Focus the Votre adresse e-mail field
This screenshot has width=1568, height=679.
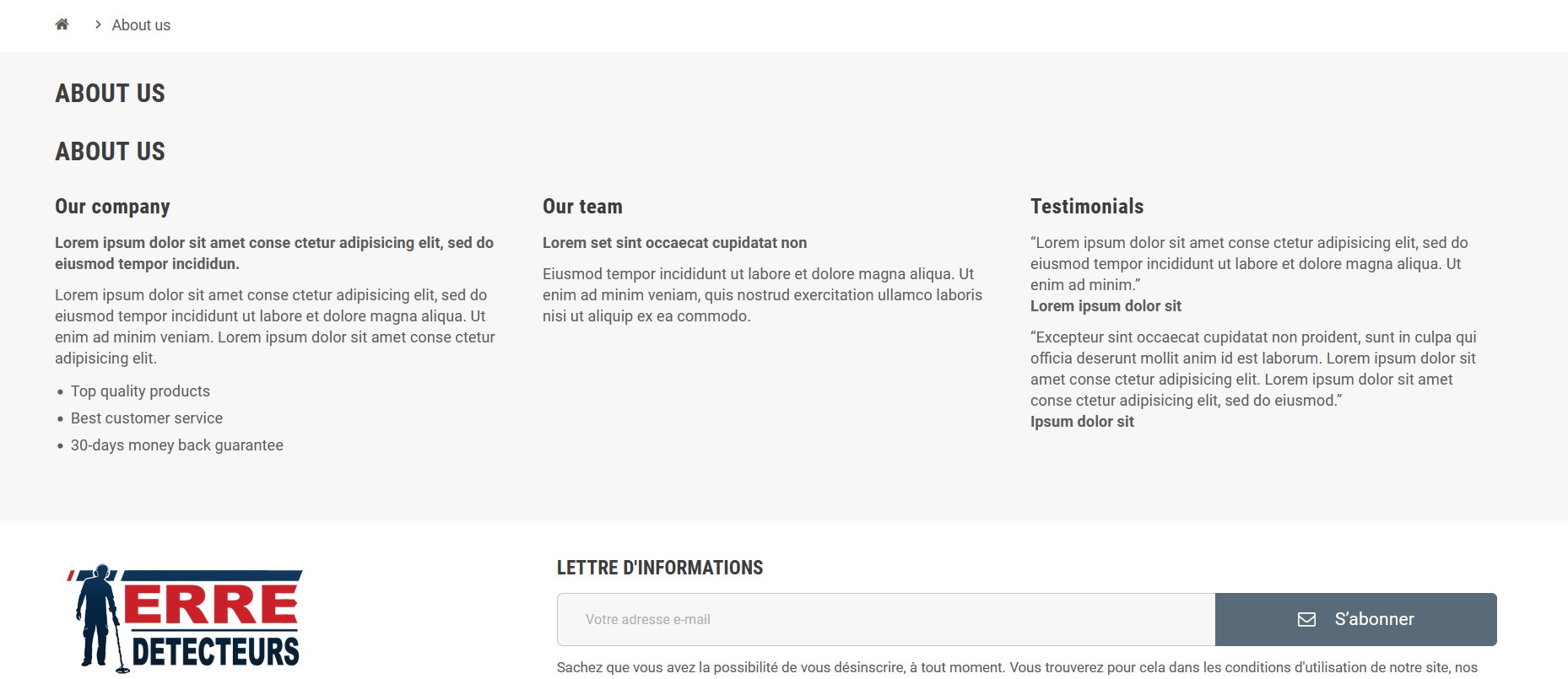886,620
